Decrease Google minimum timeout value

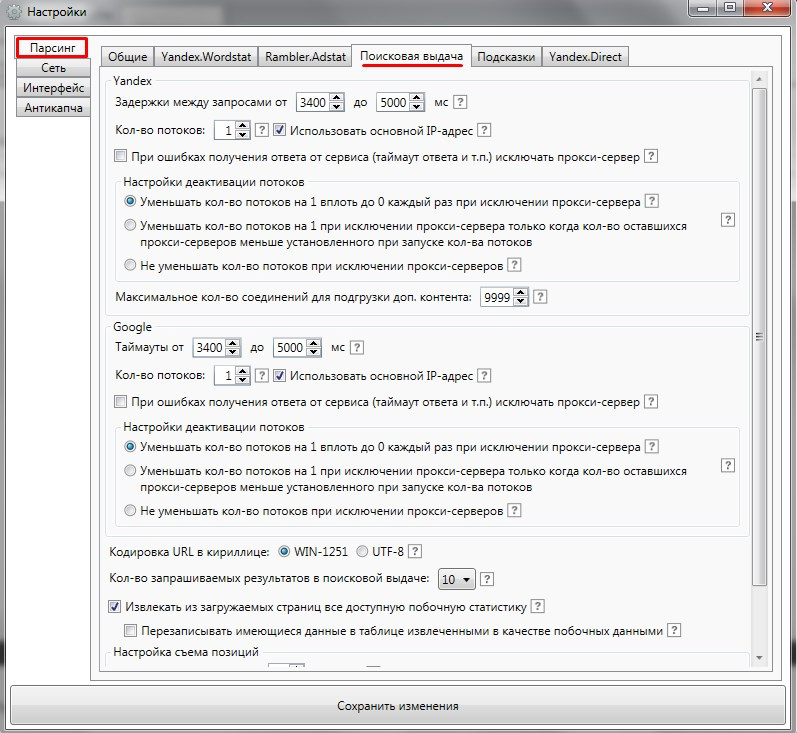coord(233,352)
